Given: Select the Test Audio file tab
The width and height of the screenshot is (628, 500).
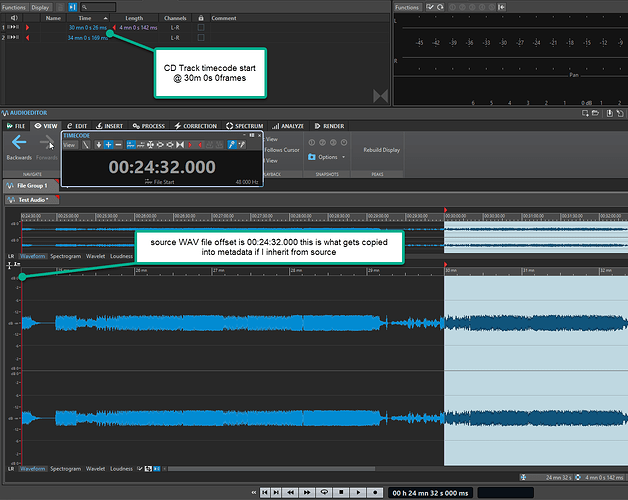Looking at the screenshot, I should pyautogui.click(x=32, y=200).
